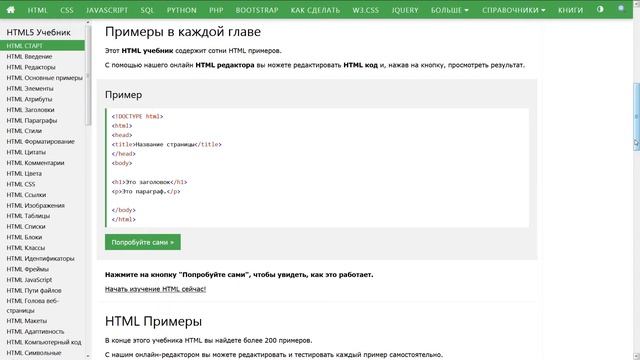Click the page's main vertical scrollbar thumb
The image size is (640, 360).
636,116
